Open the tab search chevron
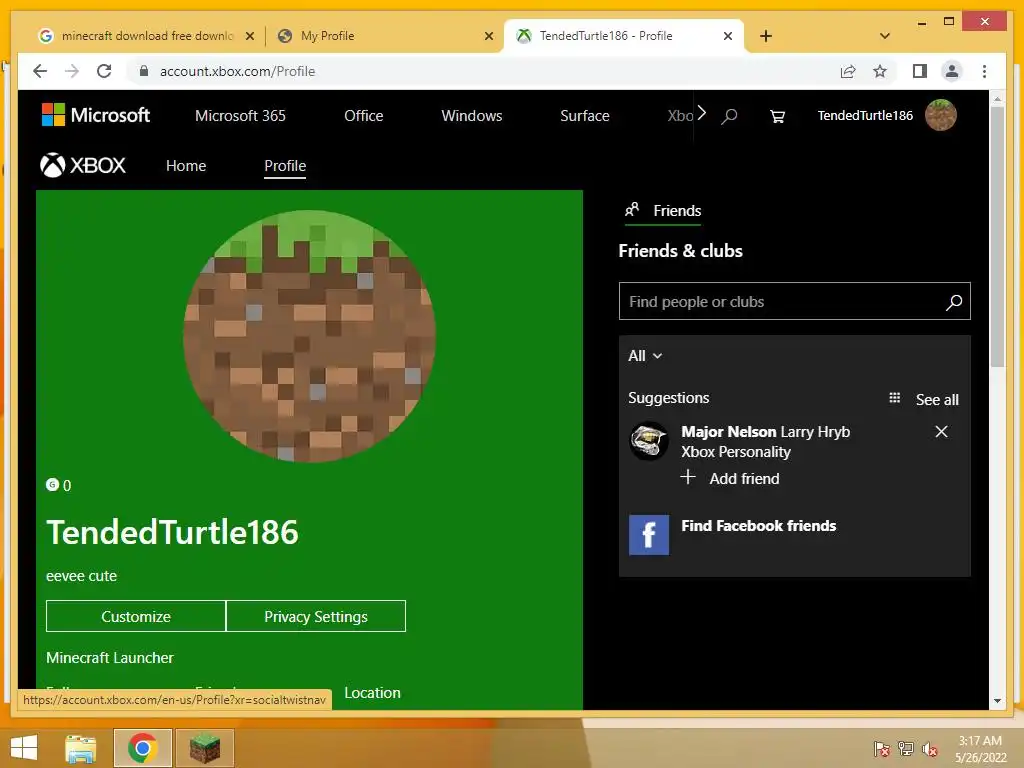The width and height of the screenshot is (1024, 768). [884, 36]
